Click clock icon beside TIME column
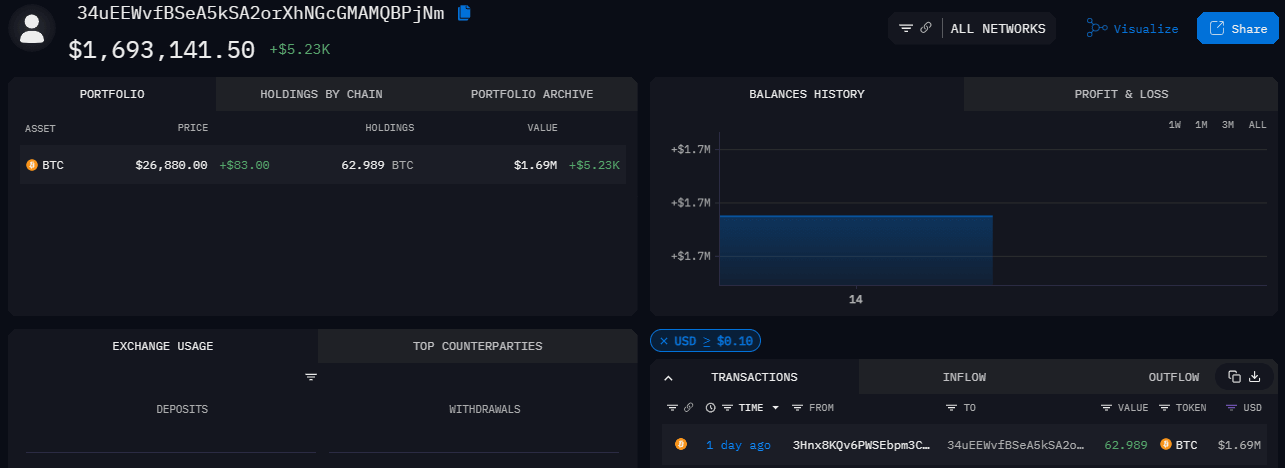 pos(710,408)
